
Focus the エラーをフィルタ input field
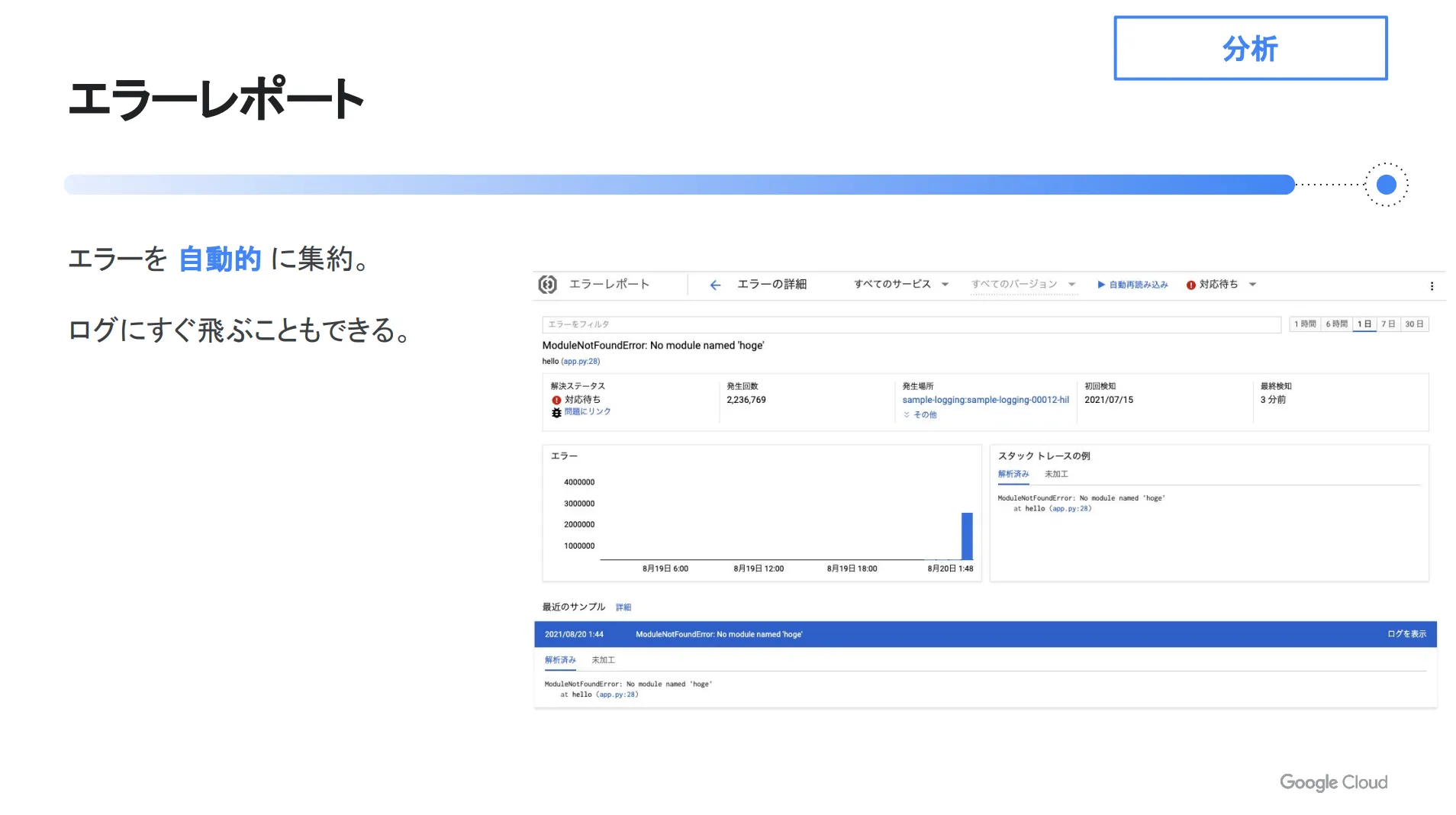point(910,324)
